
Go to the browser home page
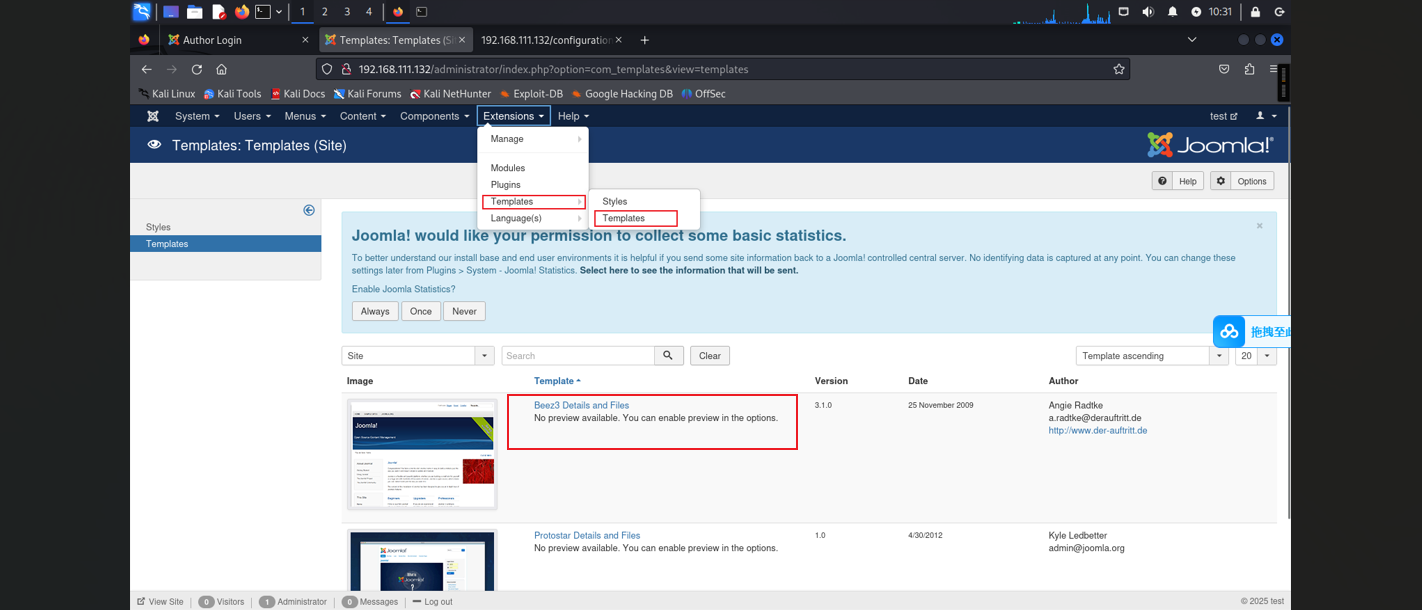[222, 69]
